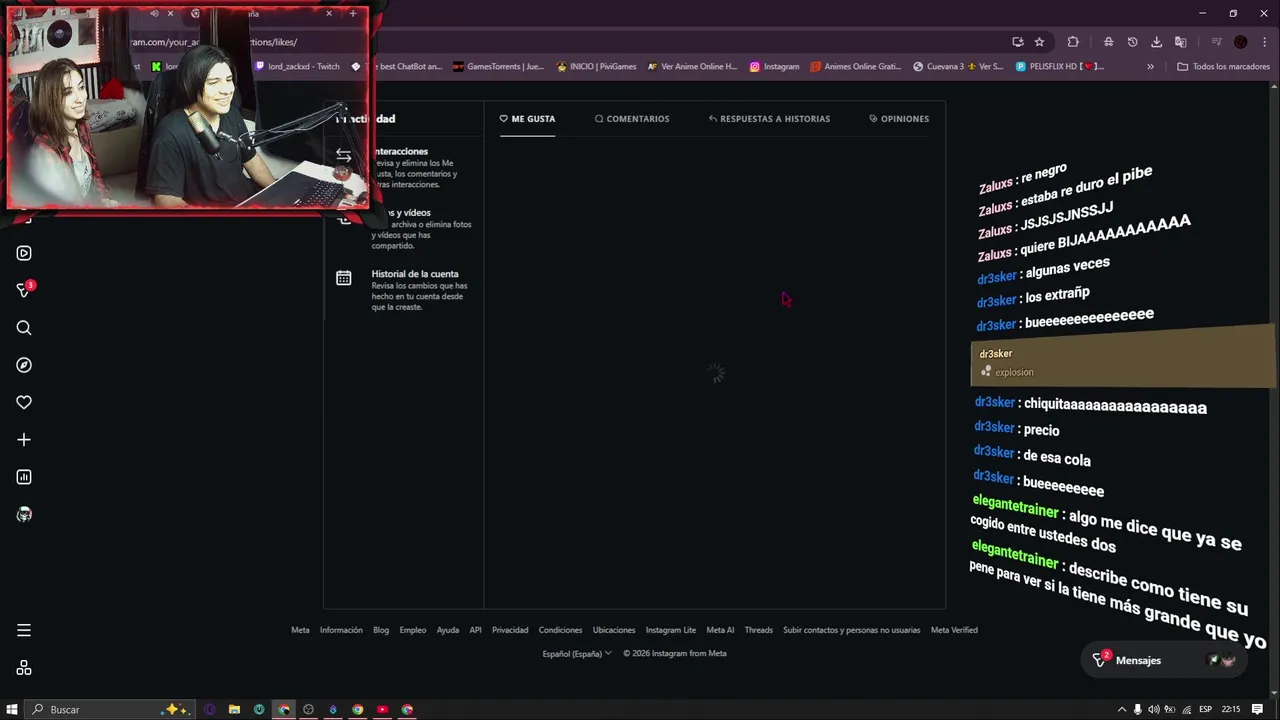Open the history extension icon in toolbar
1280x720 pixels.
1132,42
